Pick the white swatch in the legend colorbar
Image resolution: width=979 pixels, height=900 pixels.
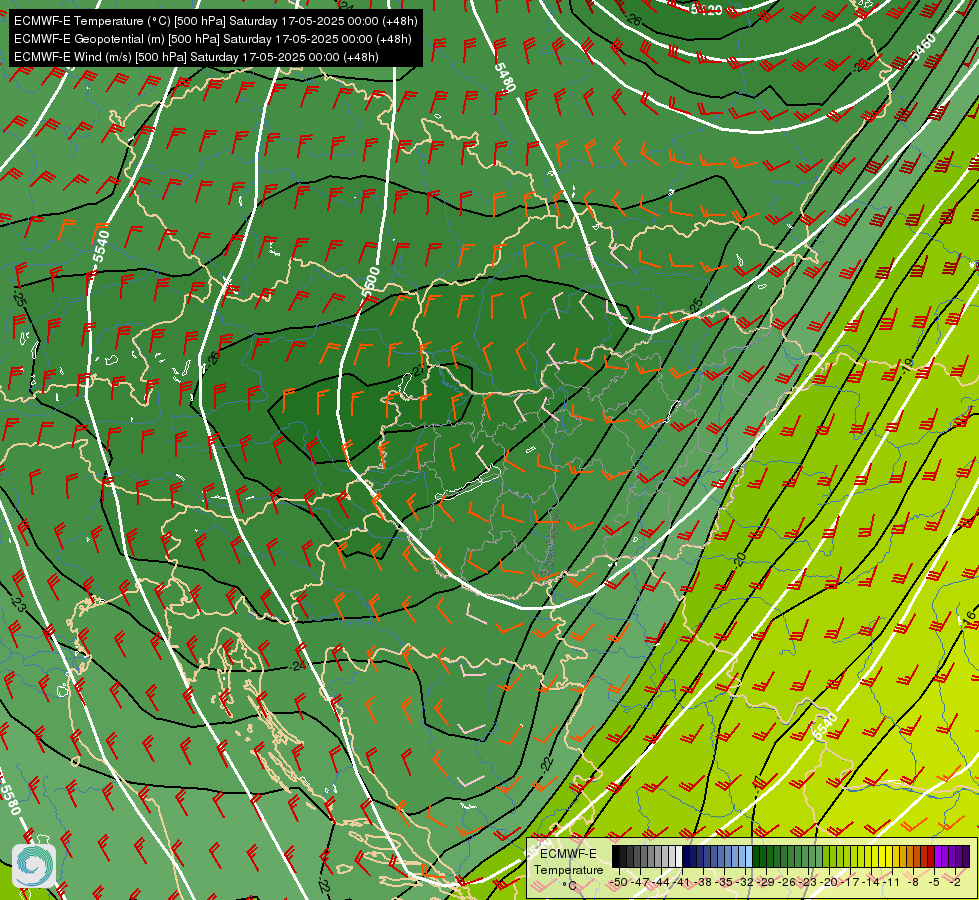click(x=679, y=856)
